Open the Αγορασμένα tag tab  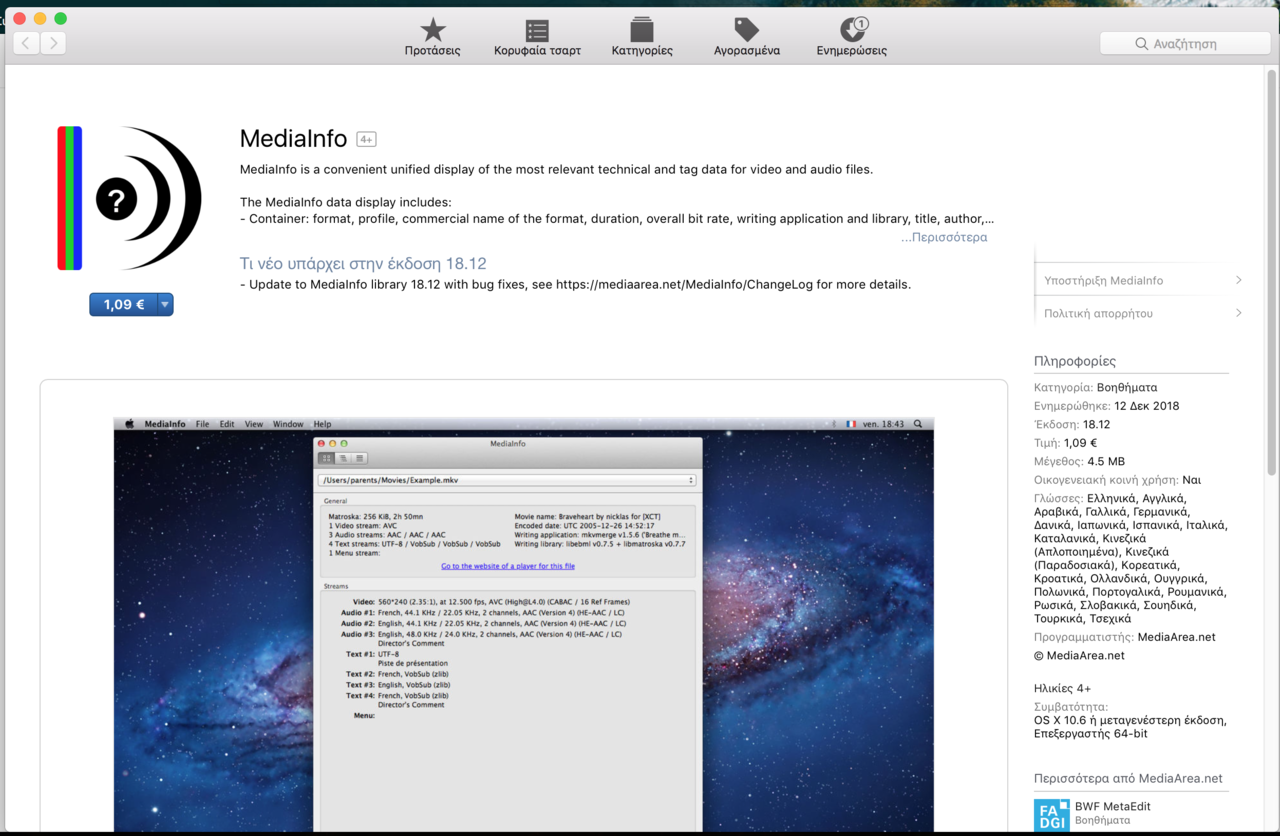(x=746, y=37)
